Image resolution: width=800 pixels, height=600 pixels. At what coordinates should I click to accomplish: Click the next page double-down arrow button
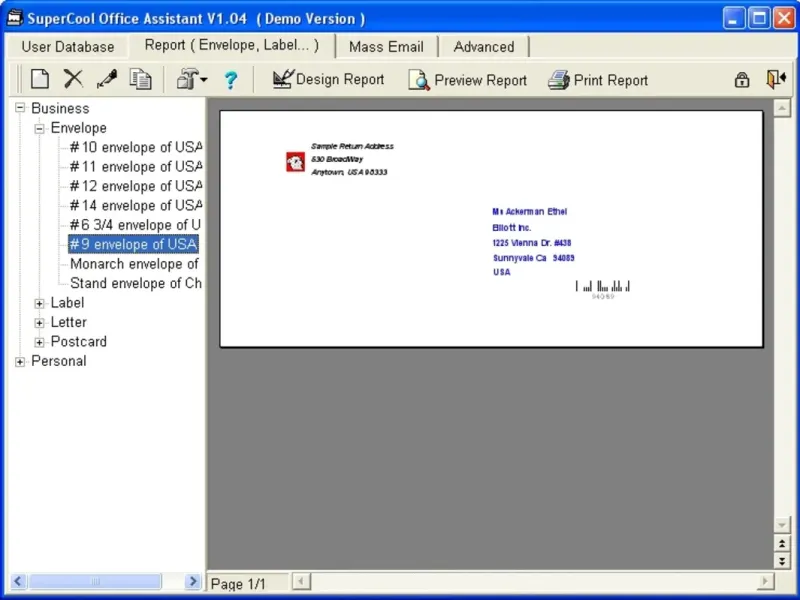click(782, 561)
